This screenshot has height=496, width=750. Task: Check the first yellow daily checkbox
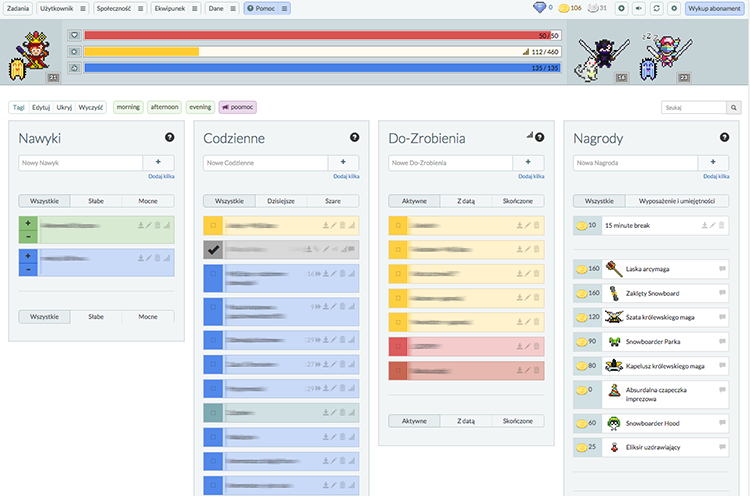(x=213, y=225)
